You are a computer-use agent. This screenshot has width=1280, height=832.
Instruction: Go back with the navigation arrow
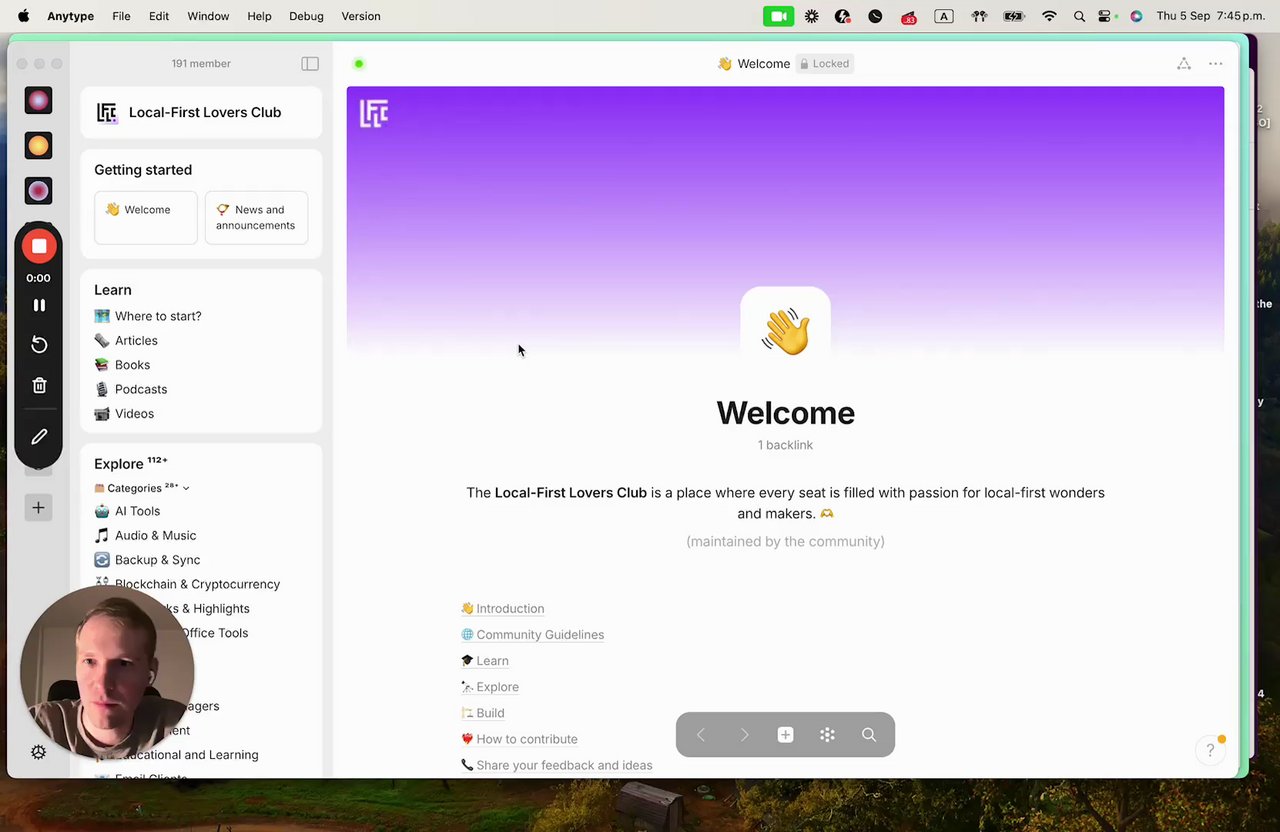click(x=701, y=735)
